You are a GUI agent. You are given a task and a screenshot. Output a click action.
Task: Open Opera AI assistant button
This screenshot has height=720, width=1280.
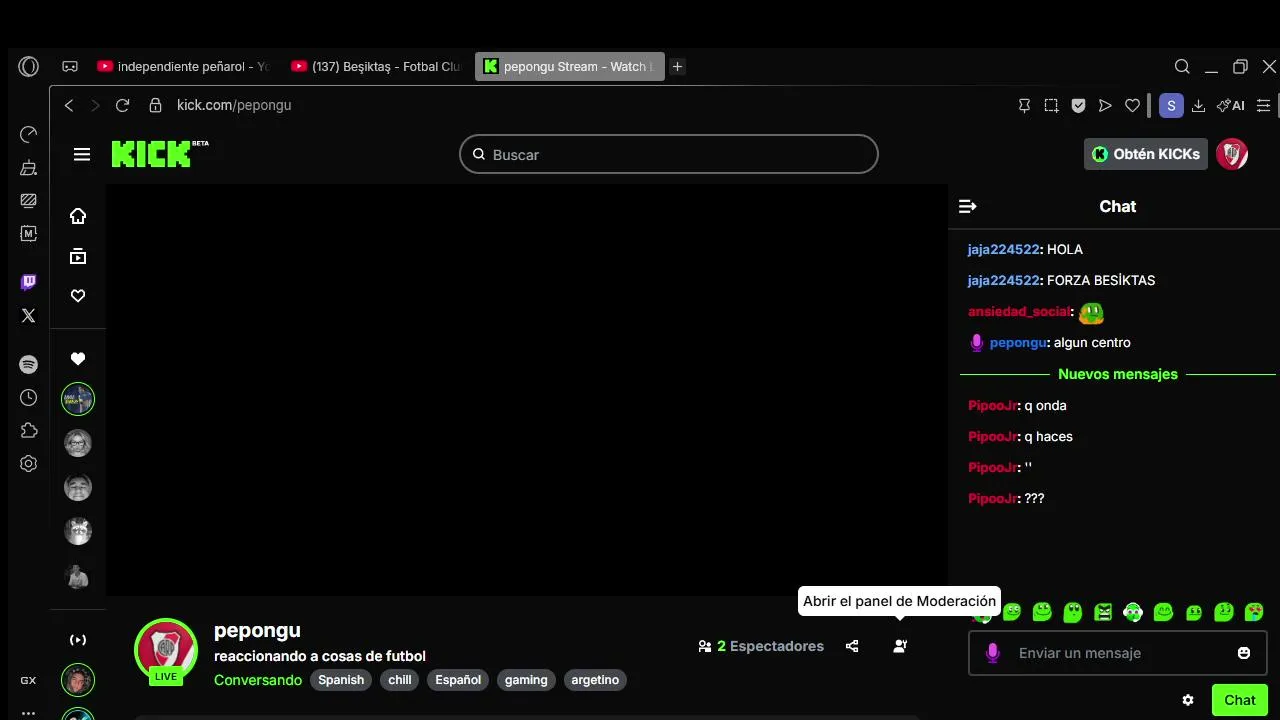point(1230,105)
